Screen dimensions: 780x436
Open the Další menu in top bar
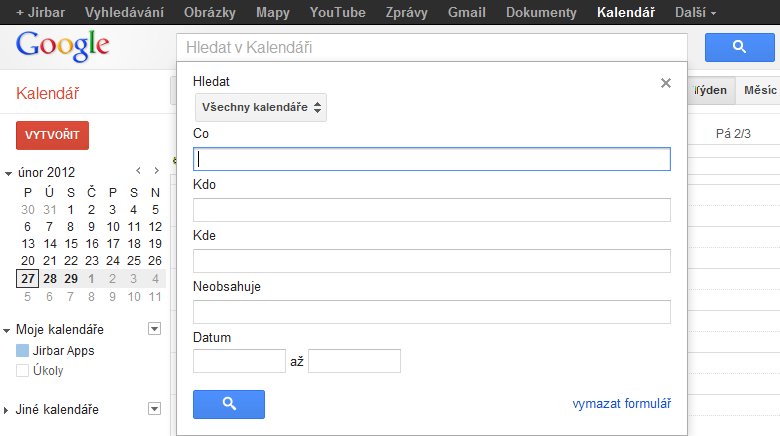tap(695, 13)
